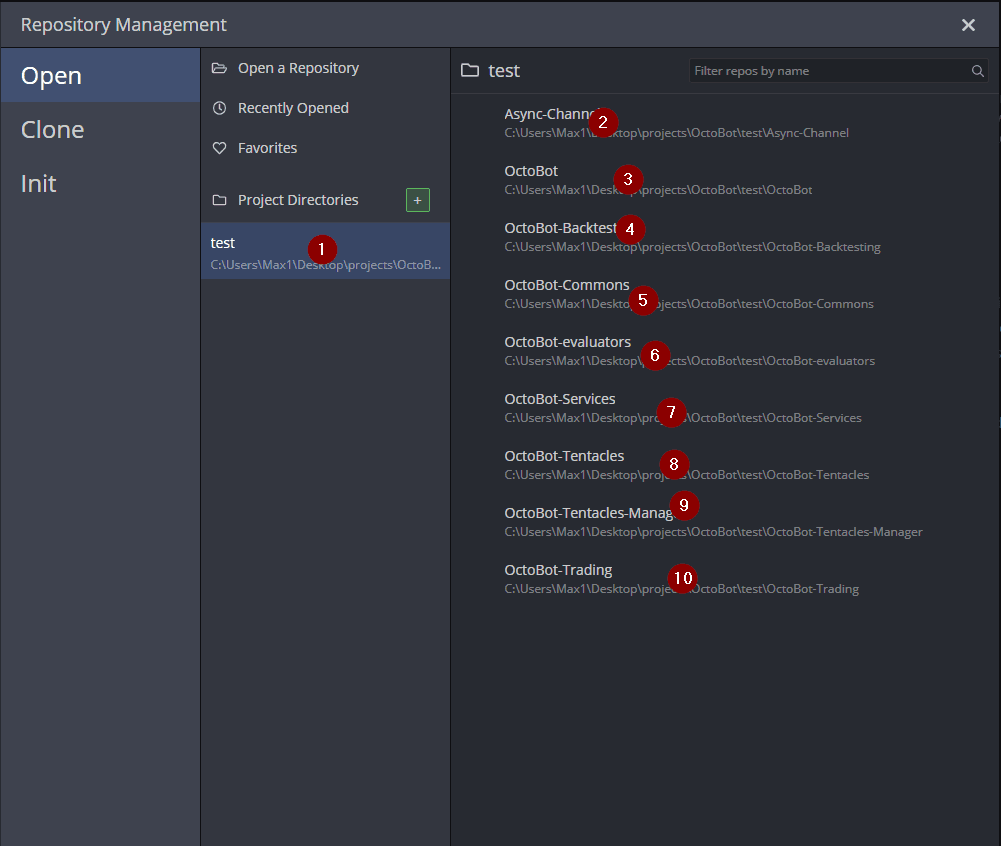Select the test project directory entry
This screenshot has height=846, width=1001.
325,251
